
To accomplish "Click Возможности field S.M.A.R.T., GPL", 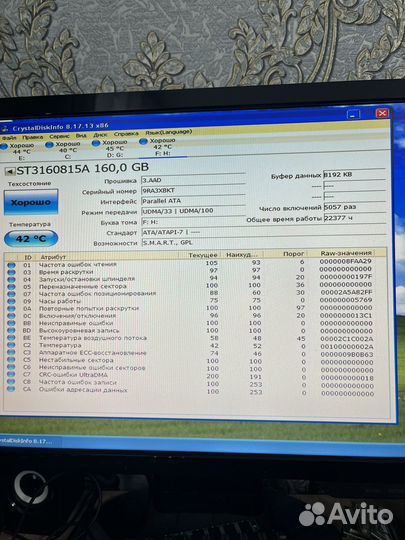I will tap(263, 242).
